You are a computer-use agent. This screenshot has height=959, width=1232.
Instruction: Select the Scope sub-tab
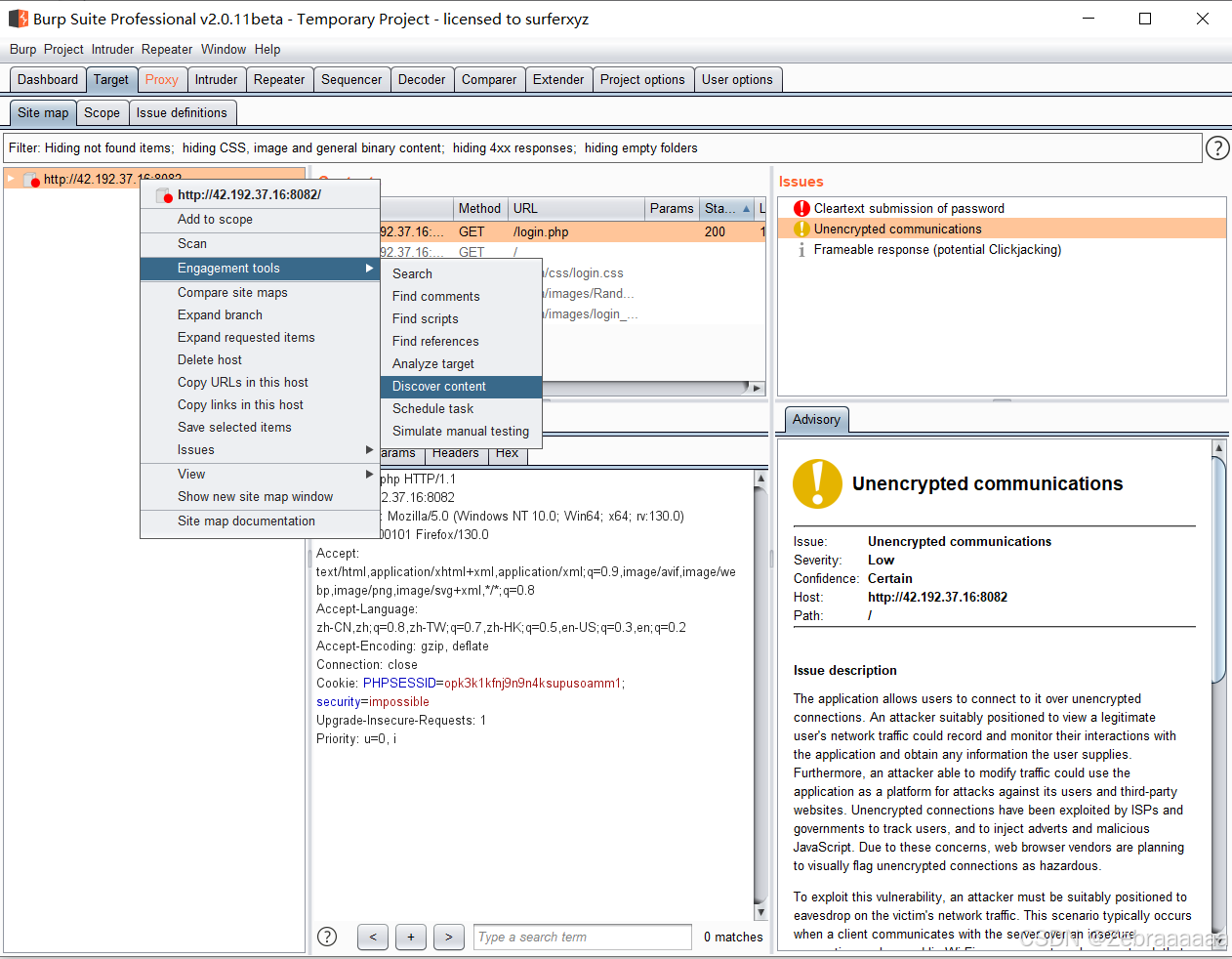(x=102, y=113)
